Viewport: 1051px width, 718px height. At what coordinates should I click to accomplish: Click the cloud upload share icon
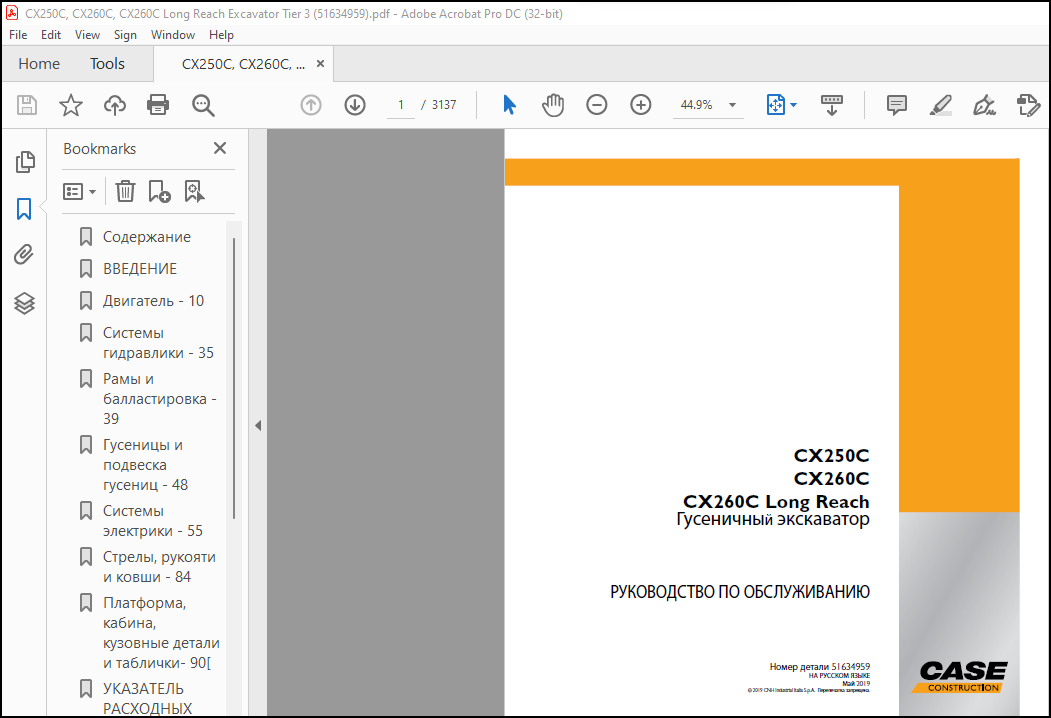click(x=115, y=105)
